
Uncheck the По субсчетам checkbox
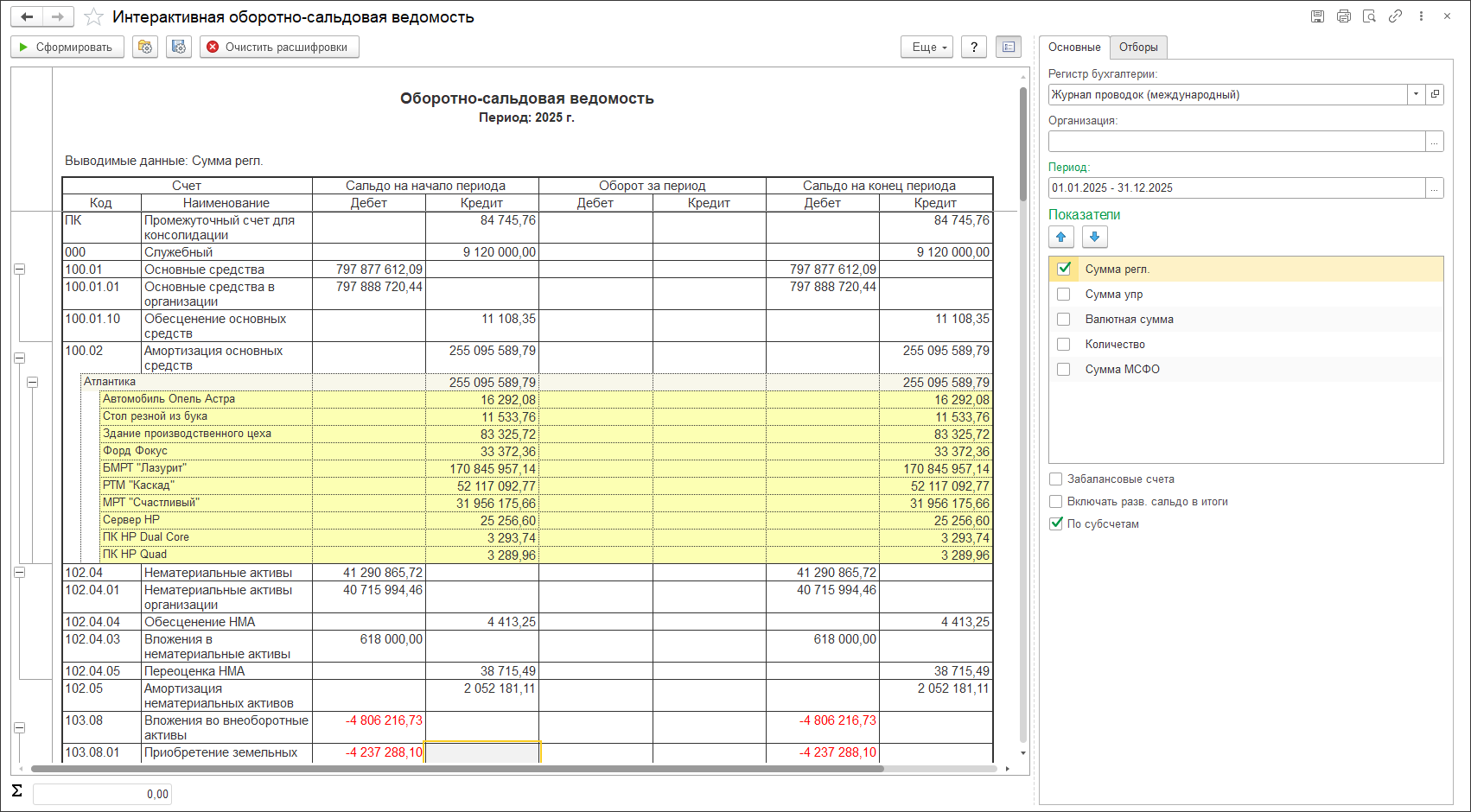(x=1056, y=523)
